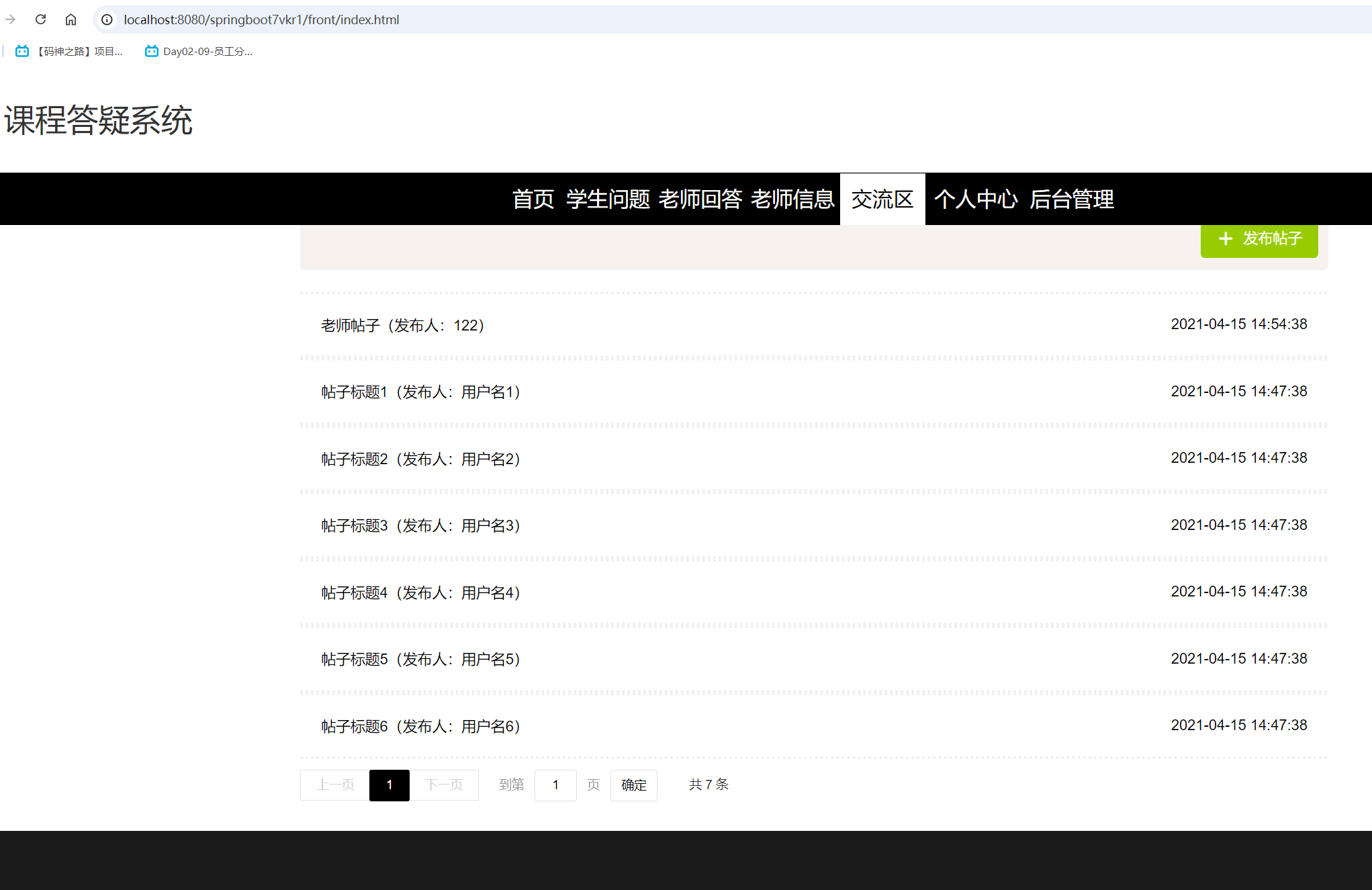The image size is (1372, 890).
Task: Open 老师信息 in the navbar
Action: point(792,199)
